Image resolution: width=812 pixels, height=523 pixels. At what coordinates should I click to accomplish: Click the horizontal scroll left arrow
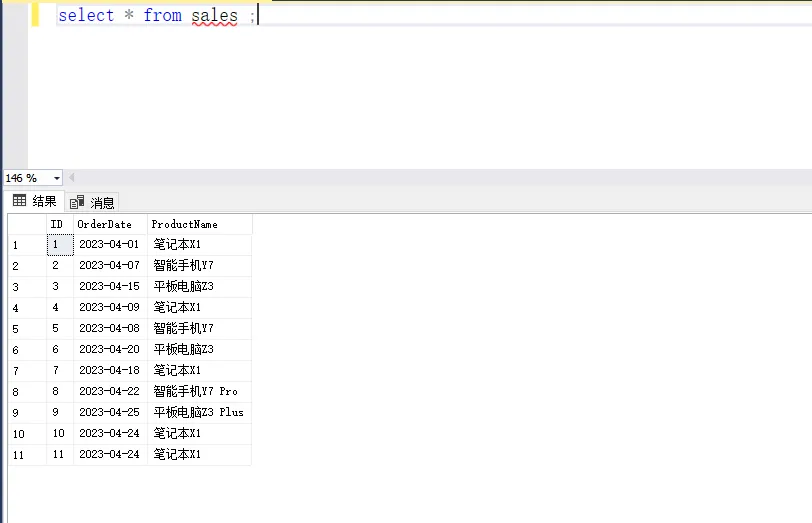click(71, 178)
